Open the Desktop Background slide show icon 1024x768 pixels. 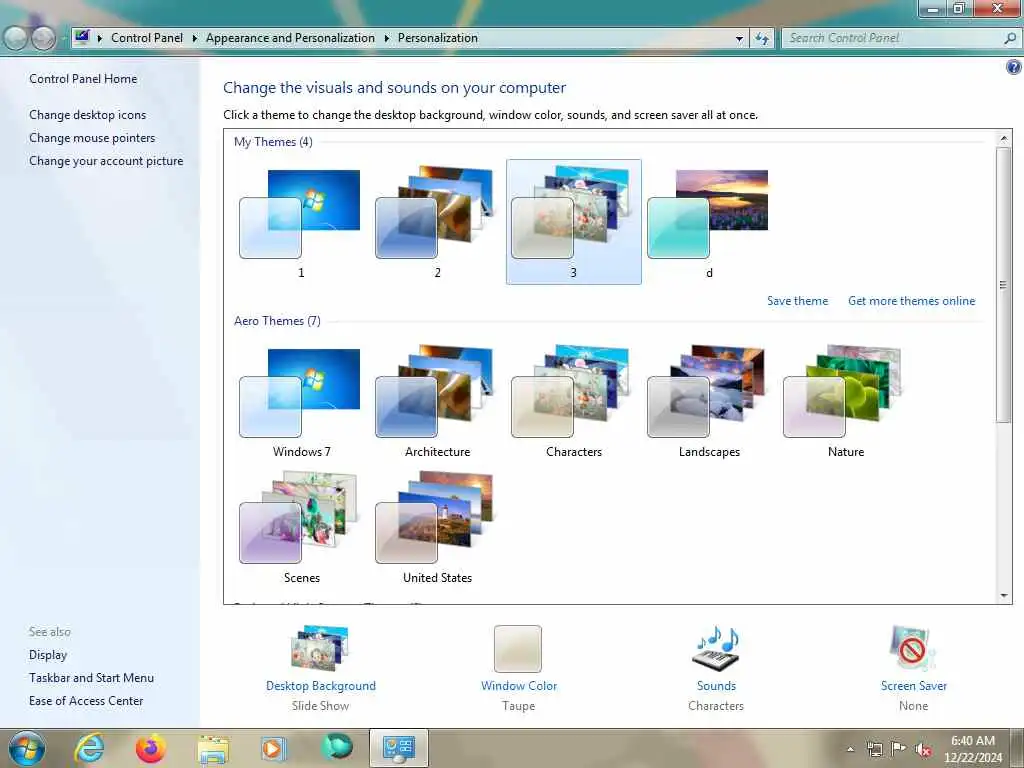[x=320, y=648]
